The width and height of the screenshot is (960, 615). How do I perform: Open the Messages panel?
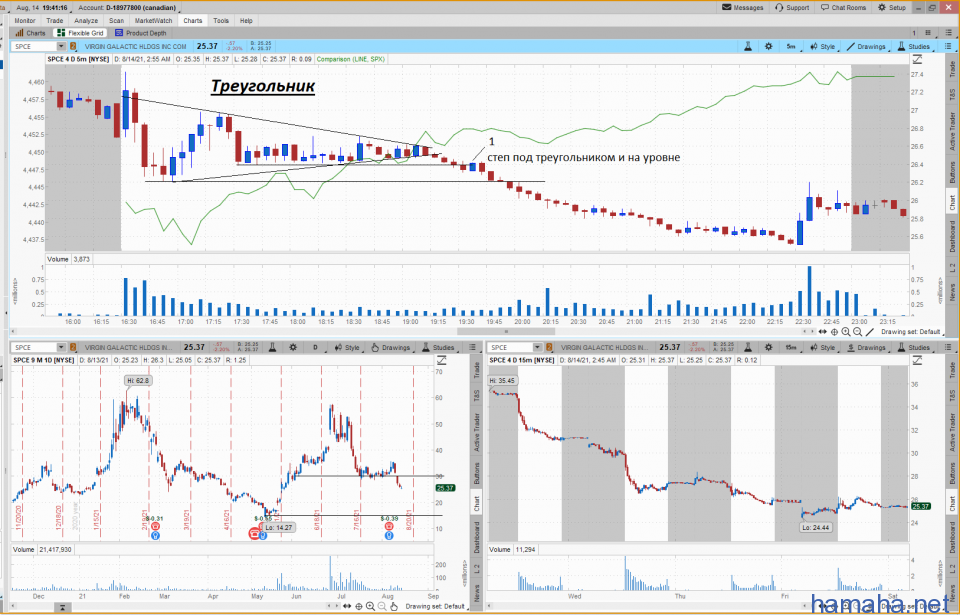[743, 7]
